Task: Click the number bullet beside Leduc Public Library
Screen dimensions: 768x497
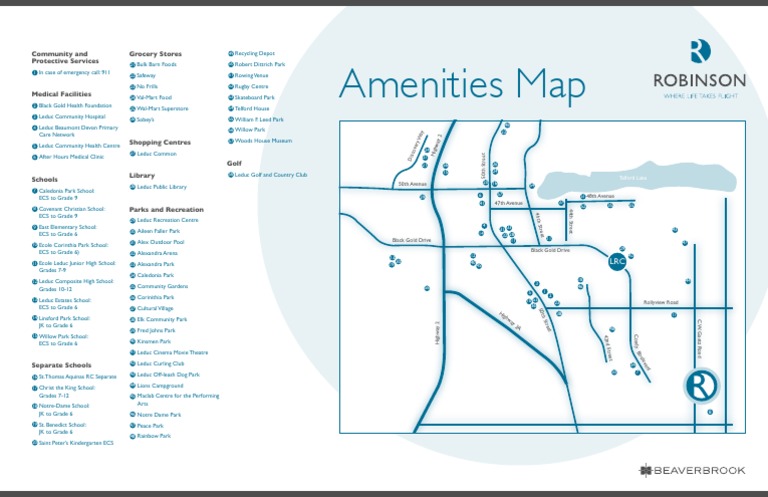Action: click(132, 187)
